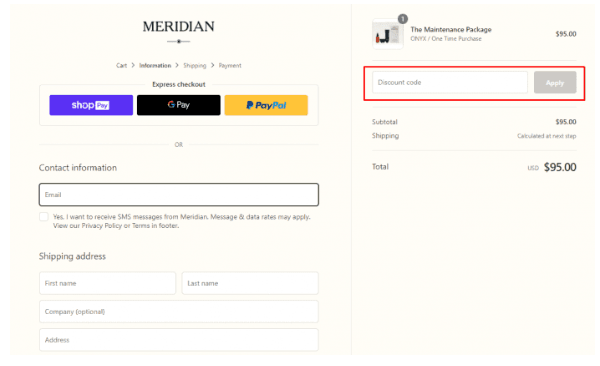Click the Address input field
This screenshot has width=600, height=366.
tap(179, 340)
